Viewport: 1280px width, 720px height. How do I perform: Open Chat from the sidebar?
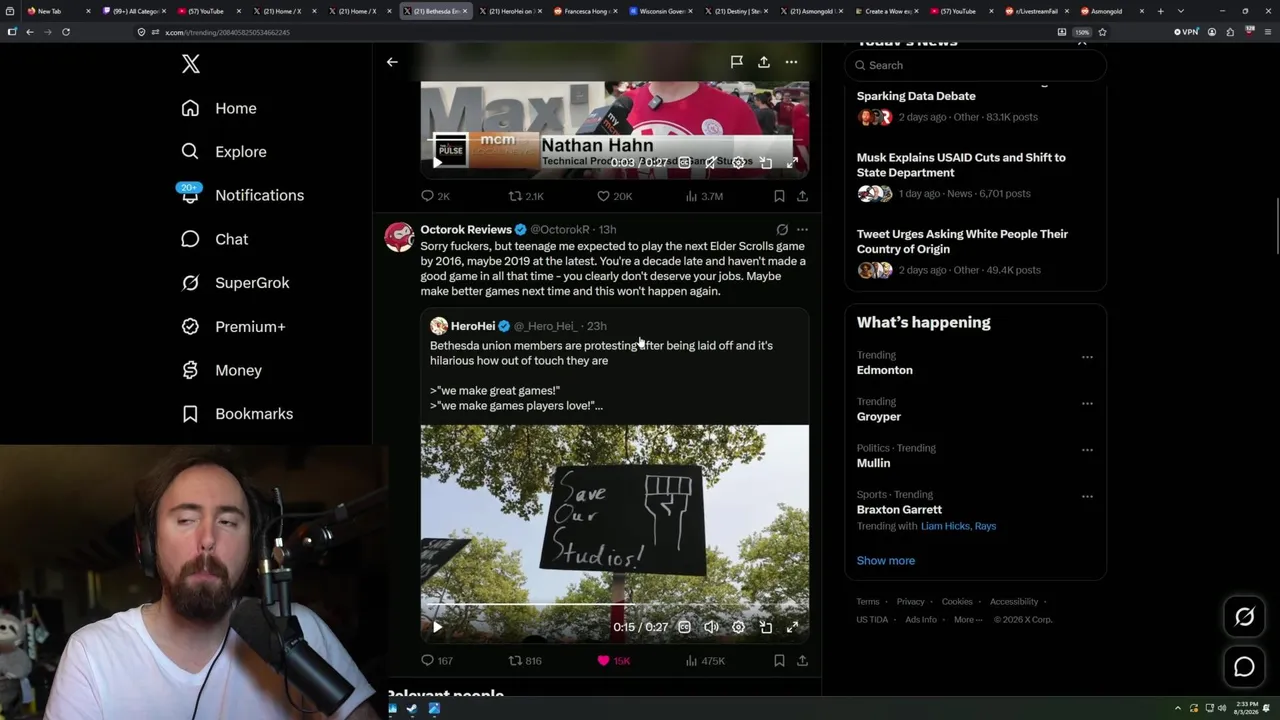click(214, 239)
